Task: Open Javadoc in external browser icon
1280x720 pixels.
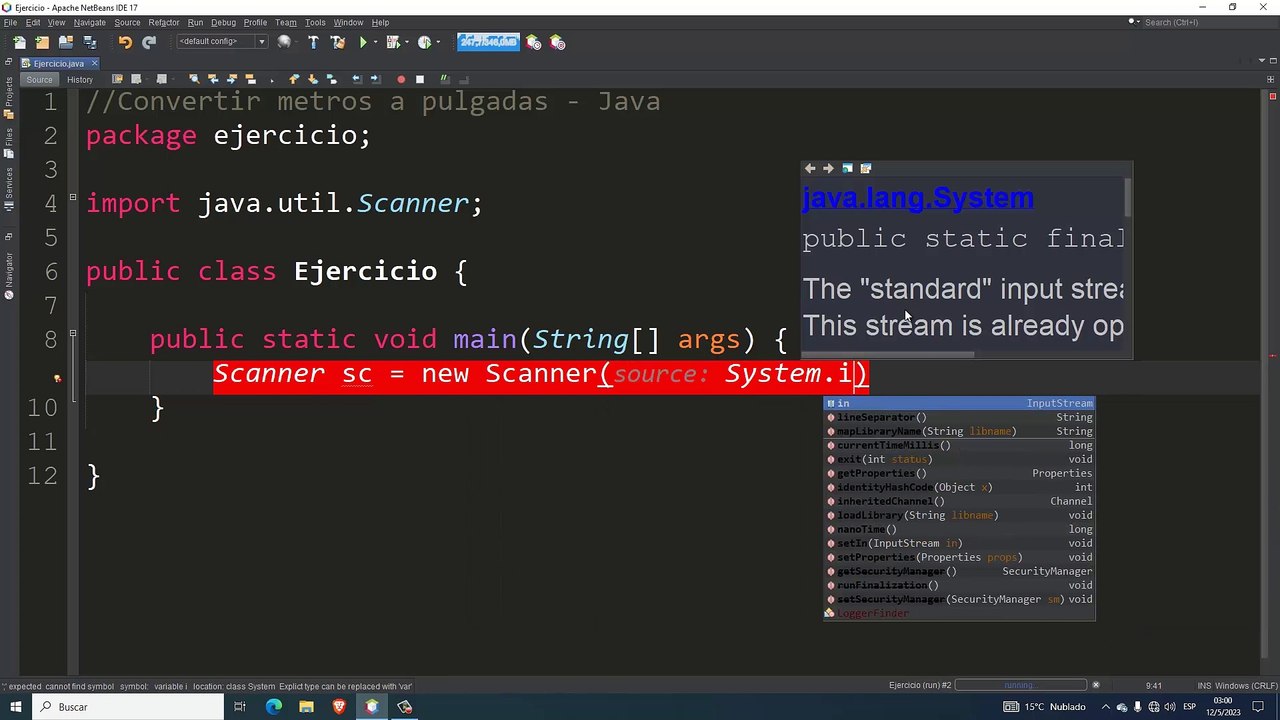Action: click(847, 168)
